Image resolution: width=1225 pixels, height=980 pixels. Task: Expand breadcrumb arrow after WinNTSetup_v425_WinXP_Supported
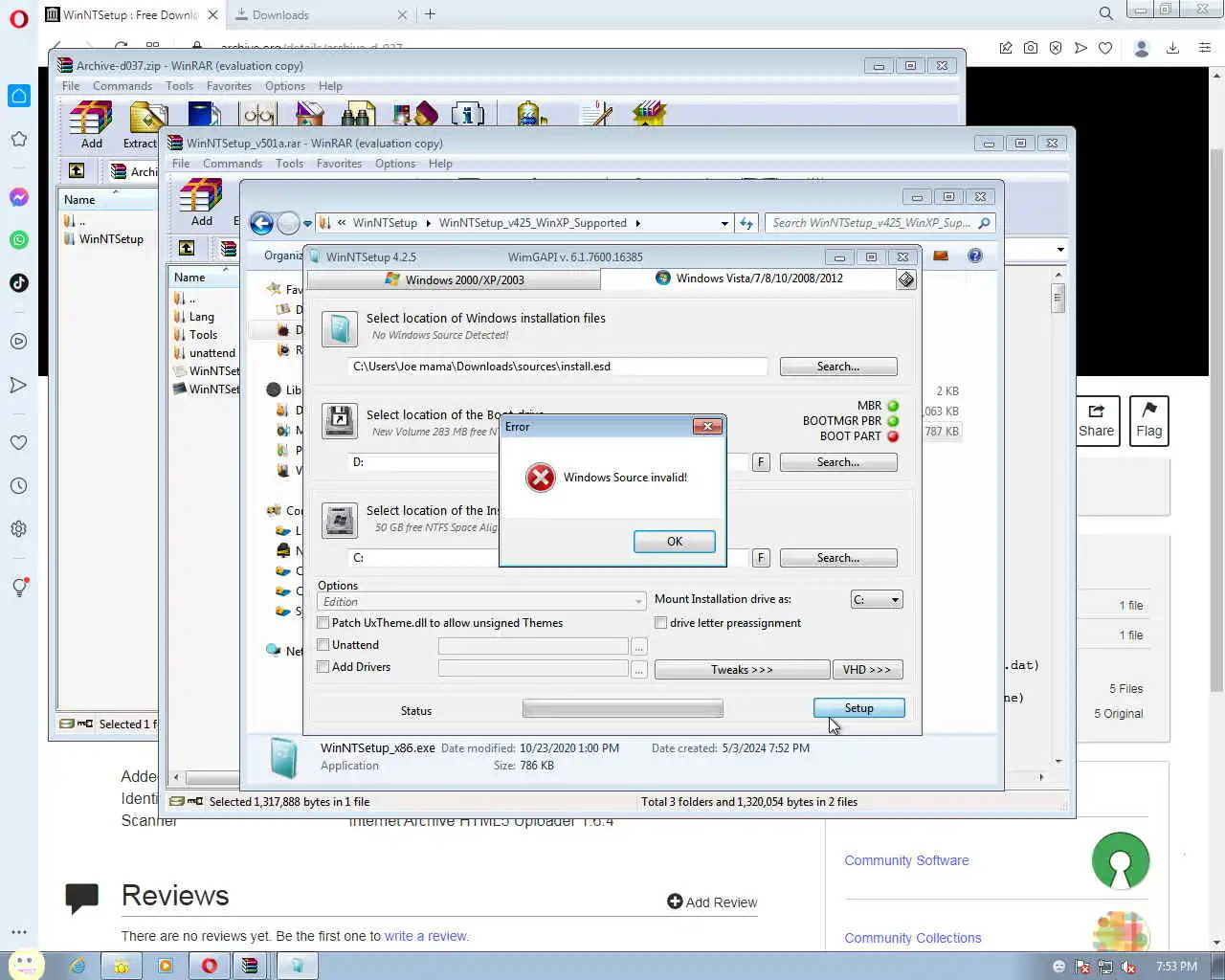click(x=637, y=223)
